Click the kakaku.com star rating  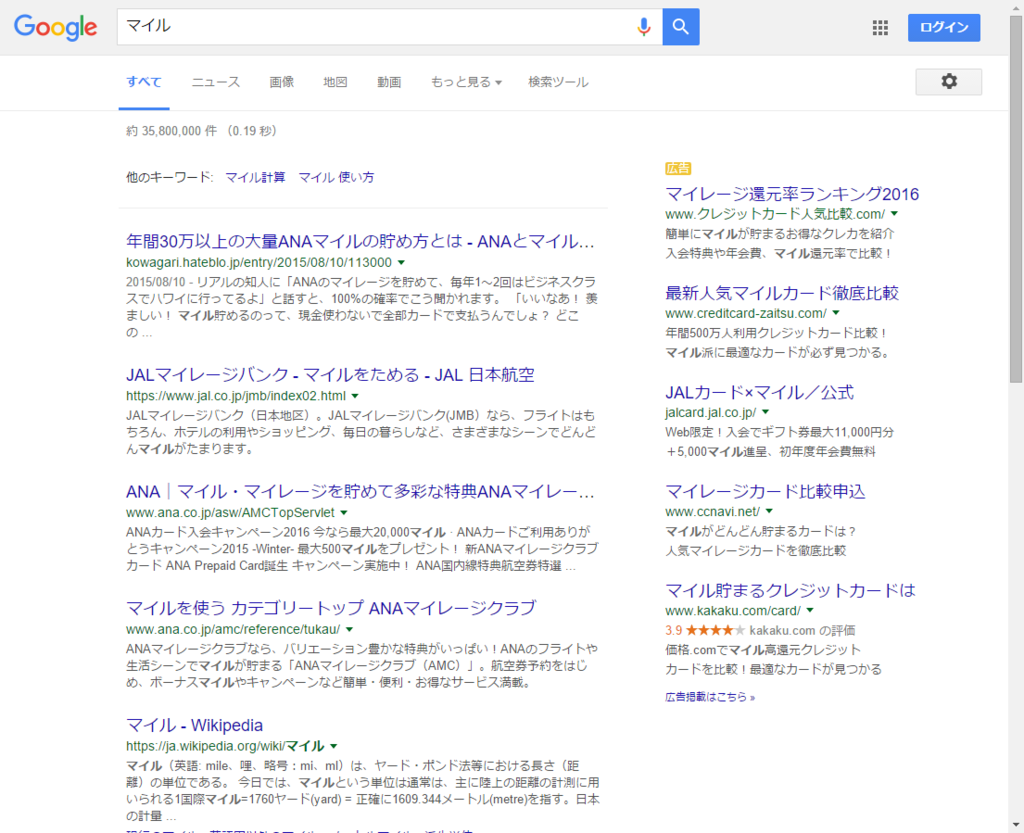pyautogui.click(x=715, y=631)
